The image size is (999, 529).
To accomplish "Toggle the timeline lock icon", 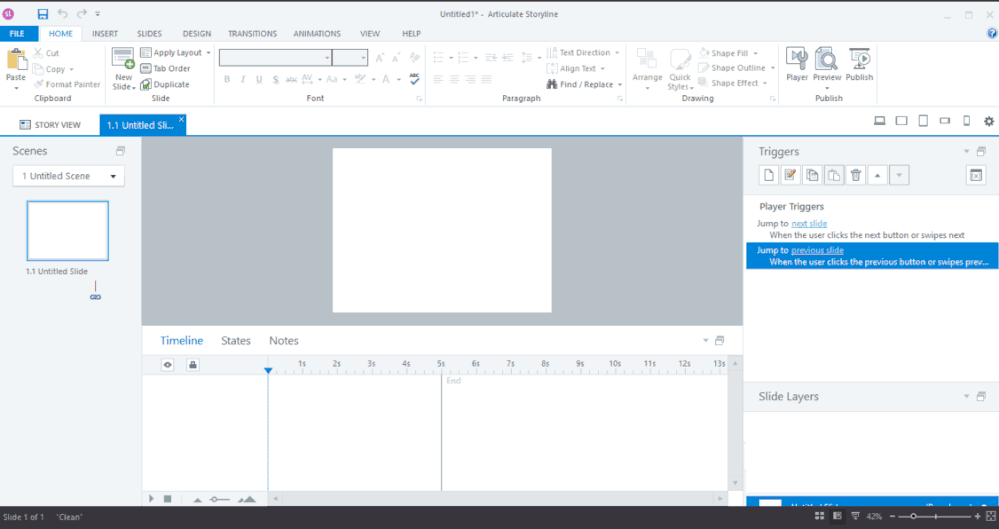I will pos(192,364).
